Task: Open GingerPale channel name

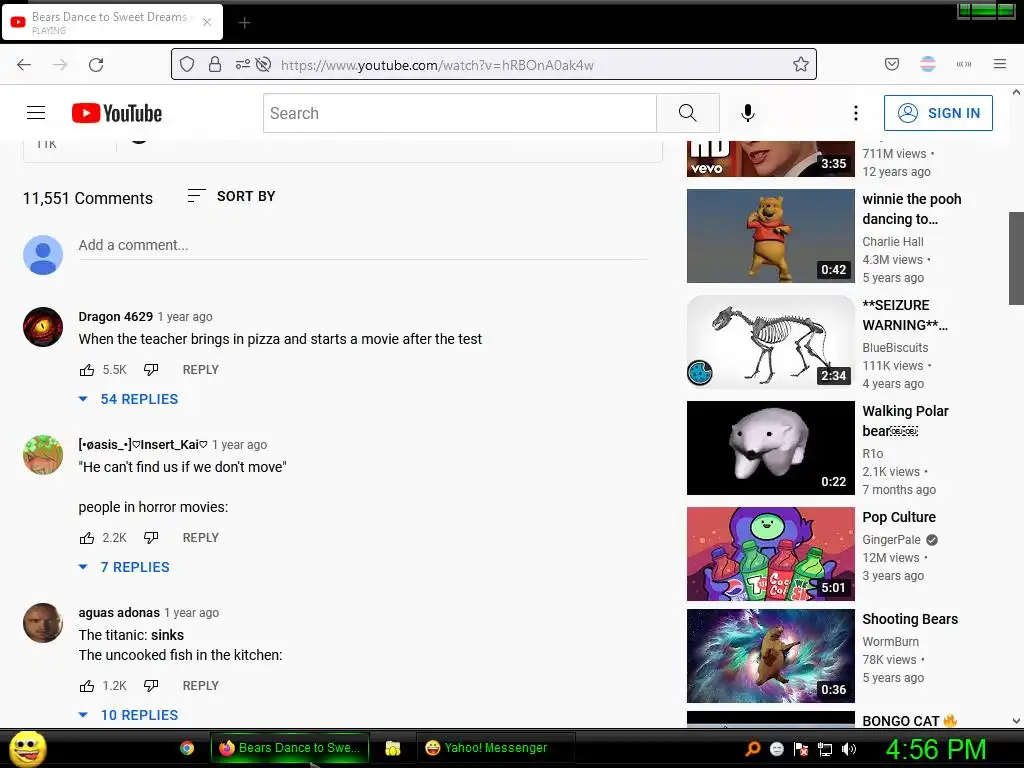Action: (891, 539)
